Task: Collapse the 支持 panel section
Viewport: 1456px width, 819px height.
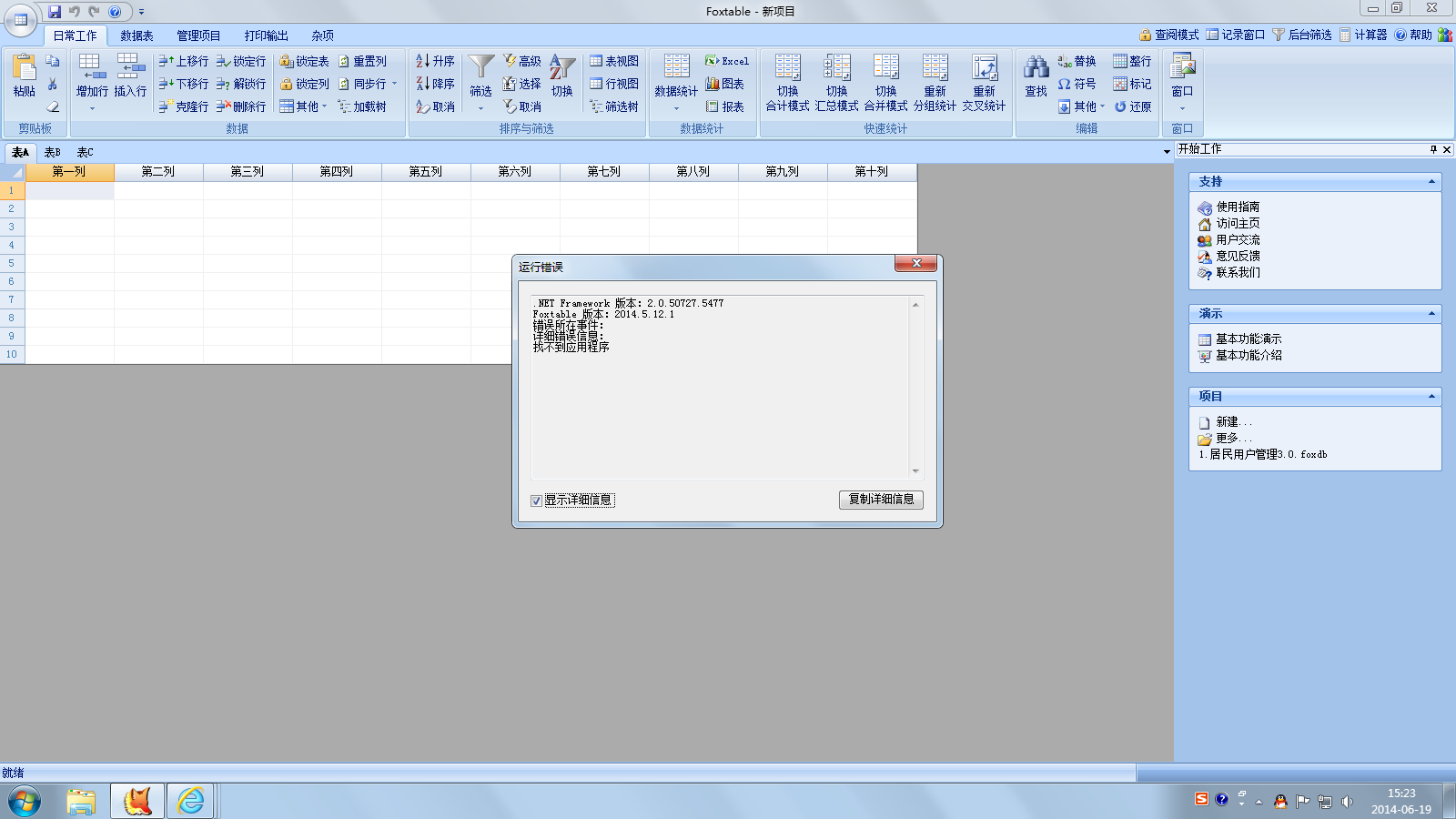Action: tap(1431, 182)
